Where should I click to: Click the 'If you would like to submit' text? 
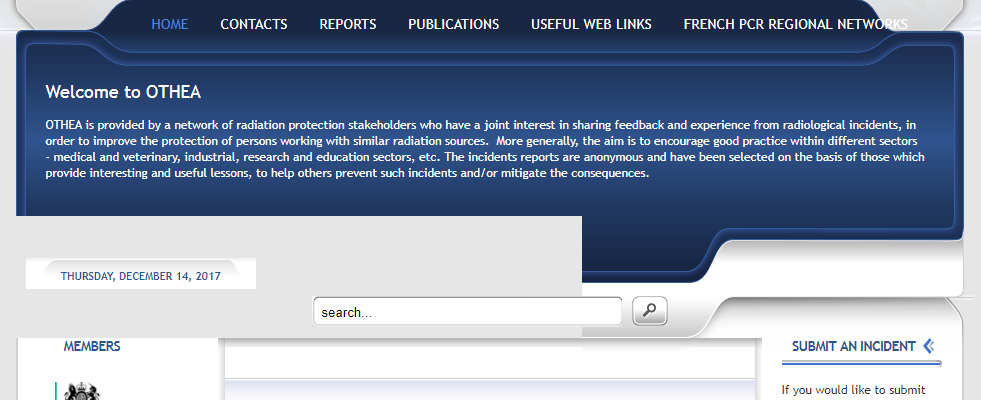pos(853,390)
